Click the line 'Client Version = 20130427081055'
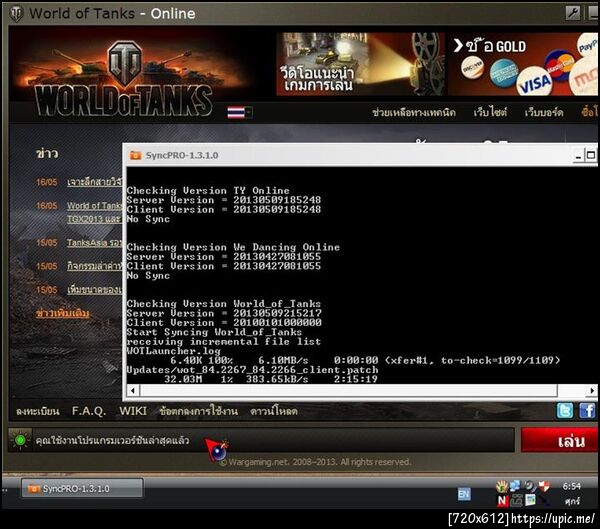This screenshot has width=600, height=529. (x=224, y=266)
